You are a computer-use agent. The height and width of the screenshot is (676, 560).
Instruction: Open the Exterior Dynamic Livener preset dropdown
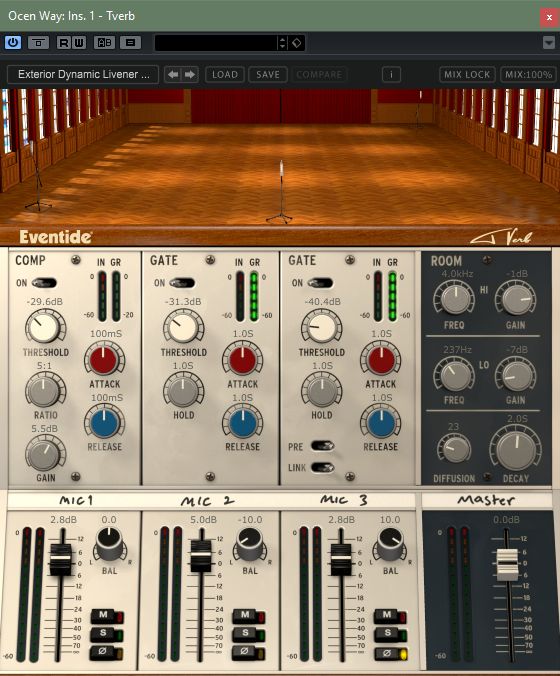click(83, 75)
